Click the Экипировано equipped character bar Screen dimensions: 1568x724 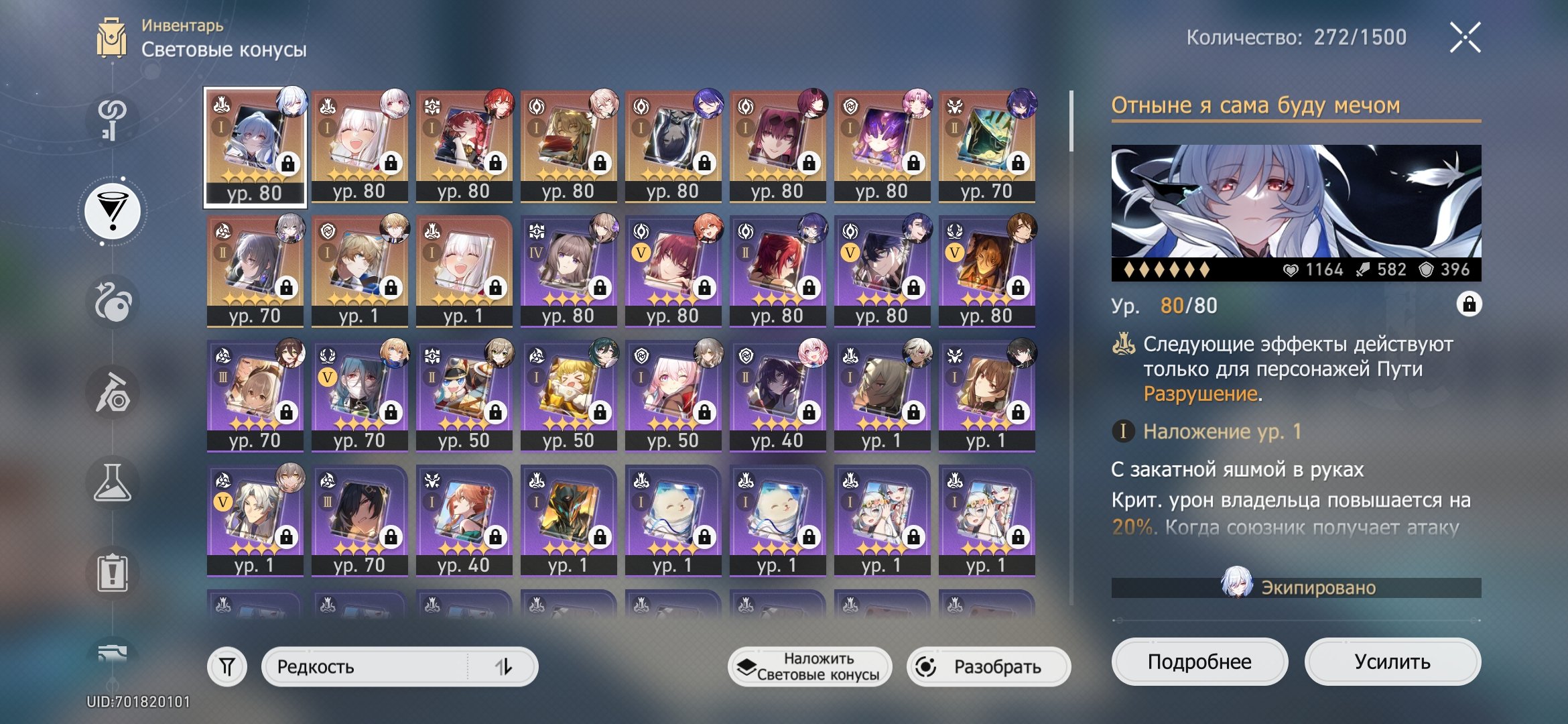coord(1296,587)
